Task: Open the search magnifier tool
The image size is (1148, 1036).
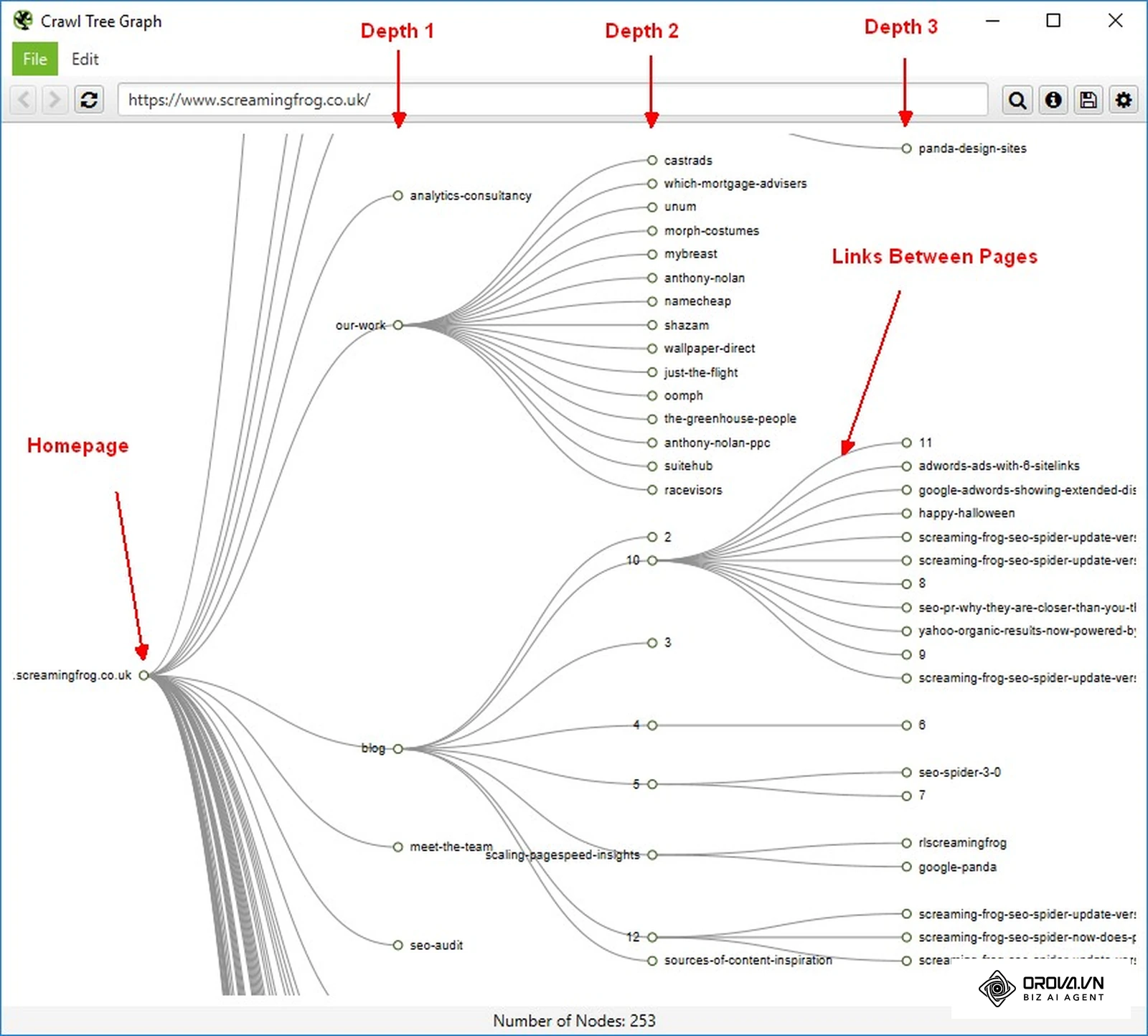Action: tap(1017, 100)
